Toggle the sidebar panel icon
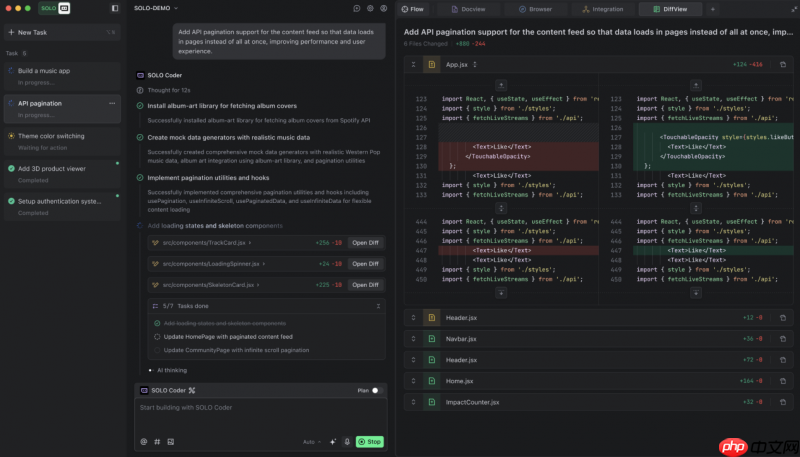800x457 pixels. click(x=114, y=8)
